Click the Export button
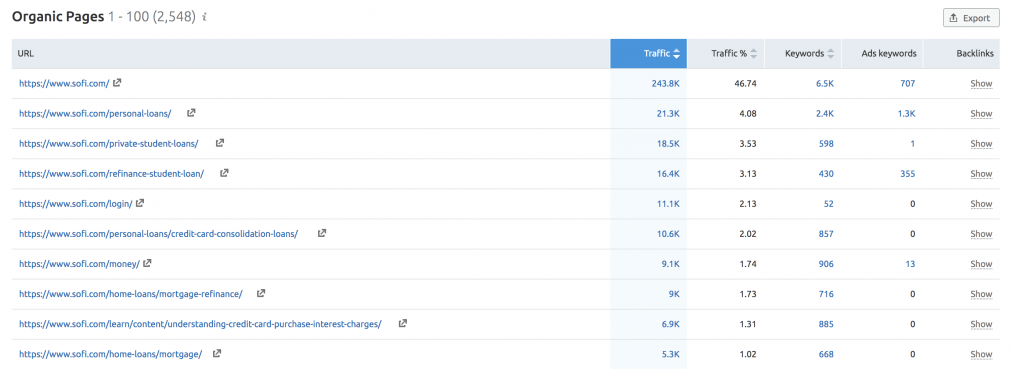Viewport: 1010px width, 369px height. pos(971,18)
